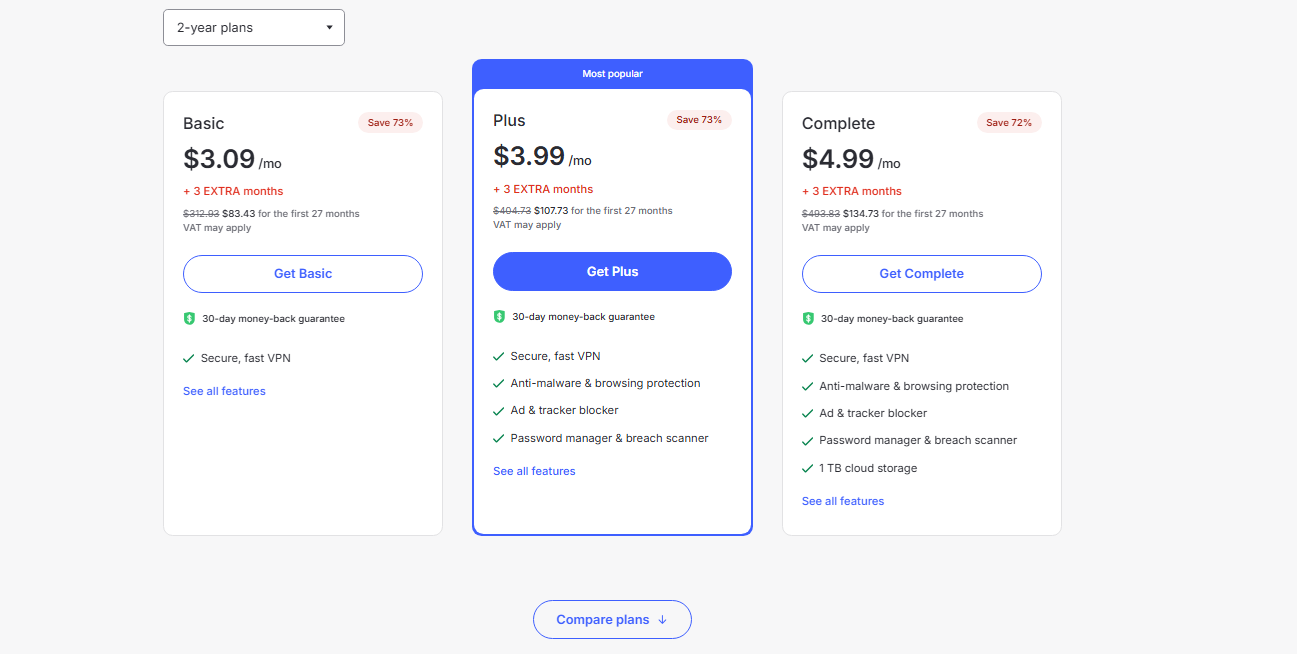The image size is (1297, 654).
Task: Open the 2-year plans dropdown
Action: 254,28
